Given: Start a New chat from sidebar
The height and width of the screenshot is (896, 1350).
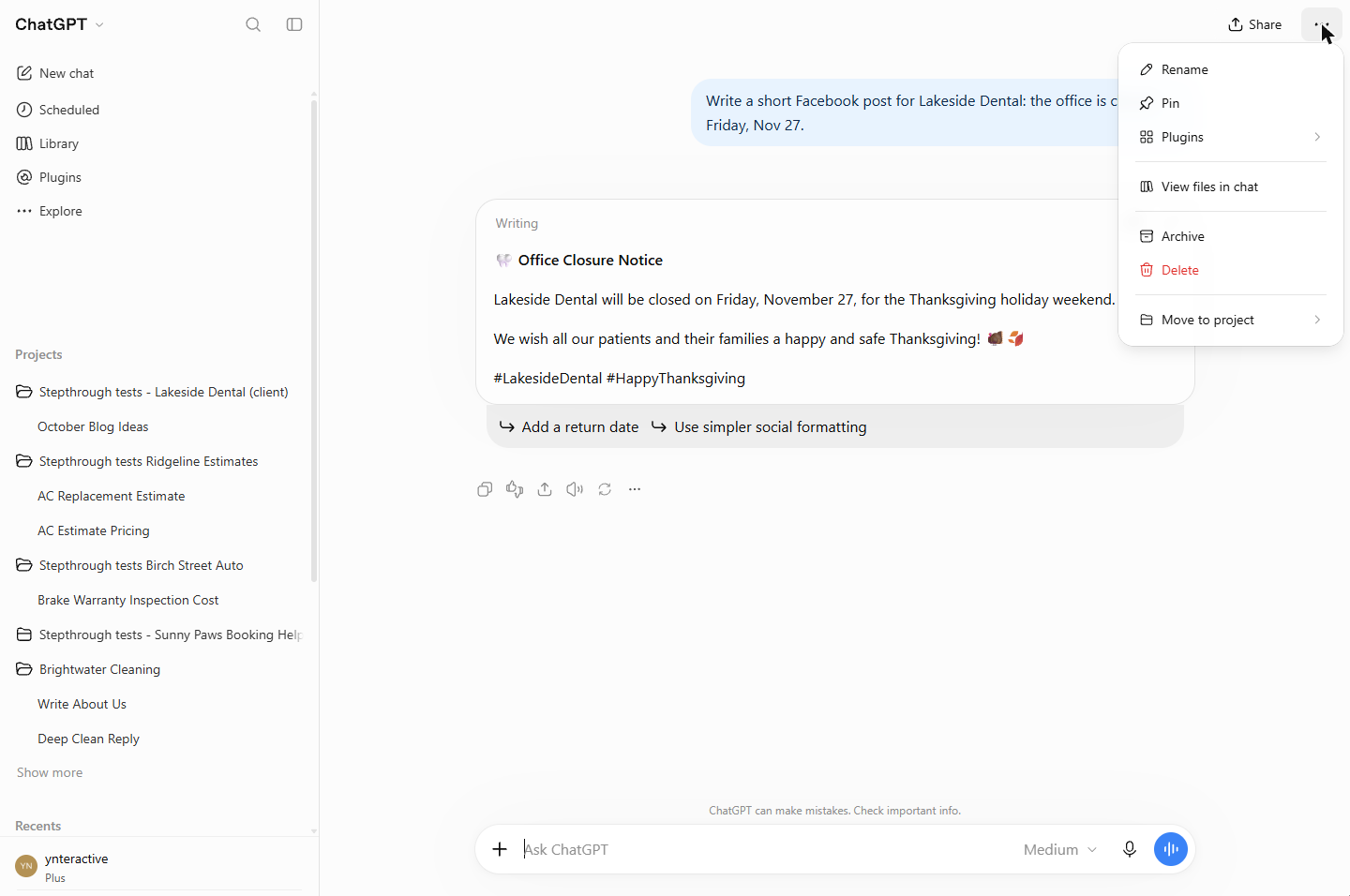Looking at the screenshot, I should pos(55,73).
